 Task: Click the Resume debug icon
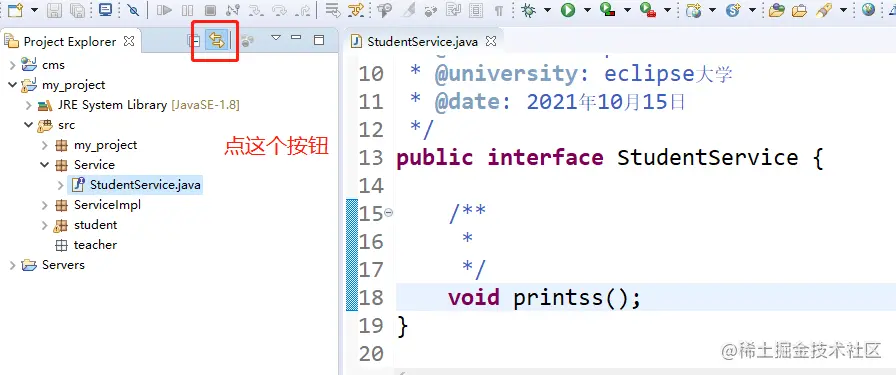pos(164,10)
